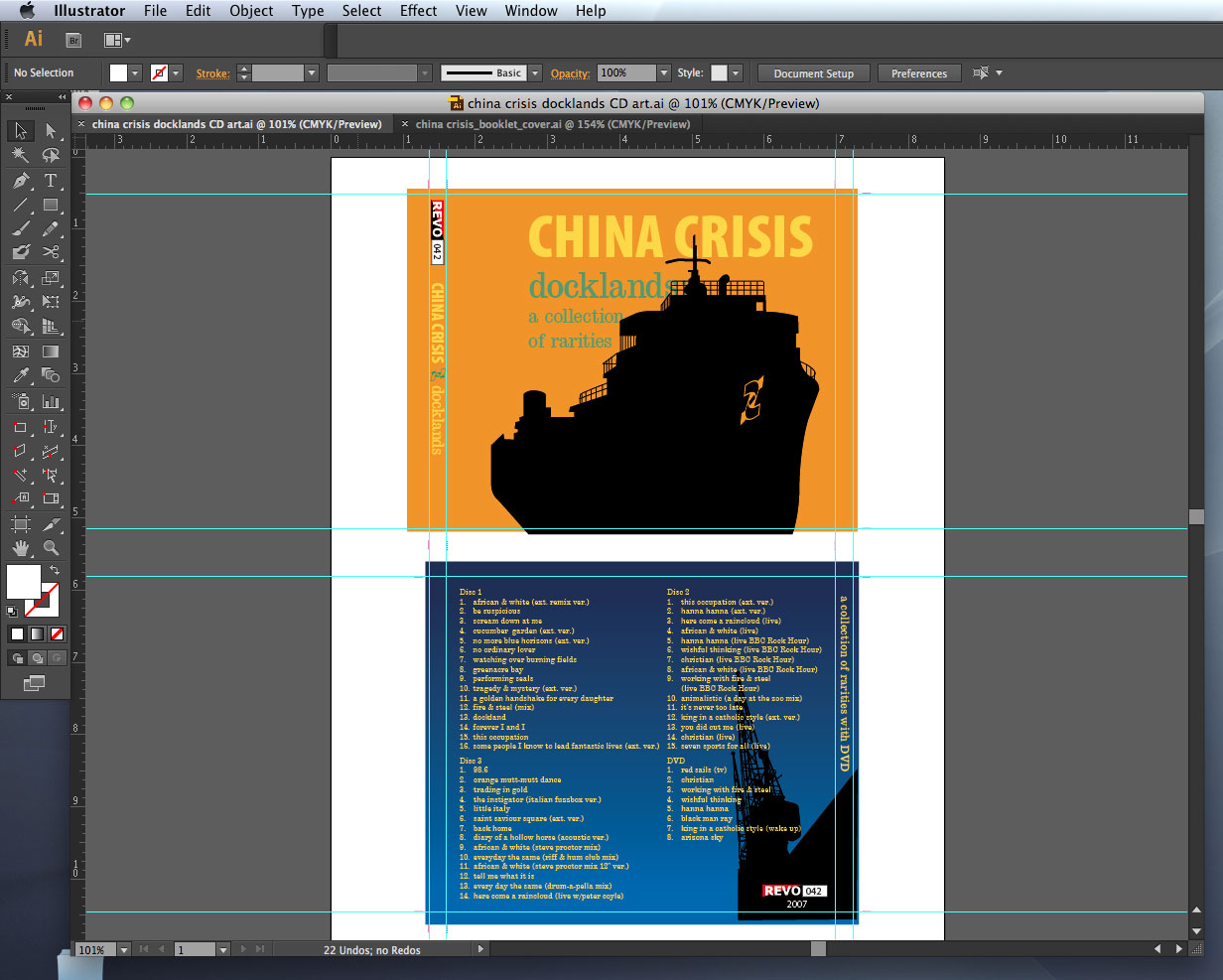Choose the Scissors tool
The width and height of the screenshot is (1223, 980).
pos(51,253)
